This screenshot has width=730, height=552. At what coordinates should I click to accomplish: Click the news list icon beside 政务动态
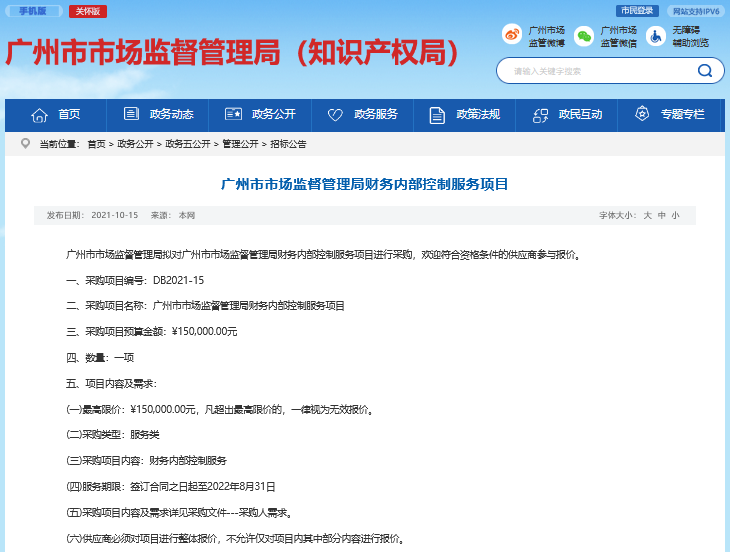131,114
